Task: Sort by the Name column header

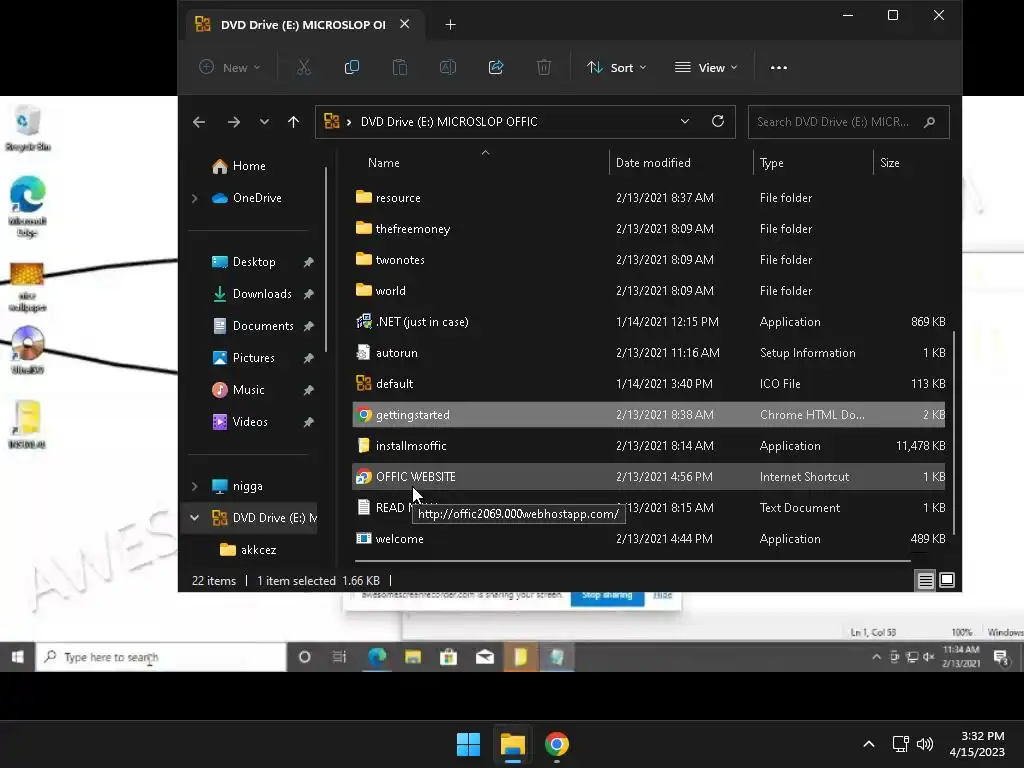Action: tap(383, 163)
